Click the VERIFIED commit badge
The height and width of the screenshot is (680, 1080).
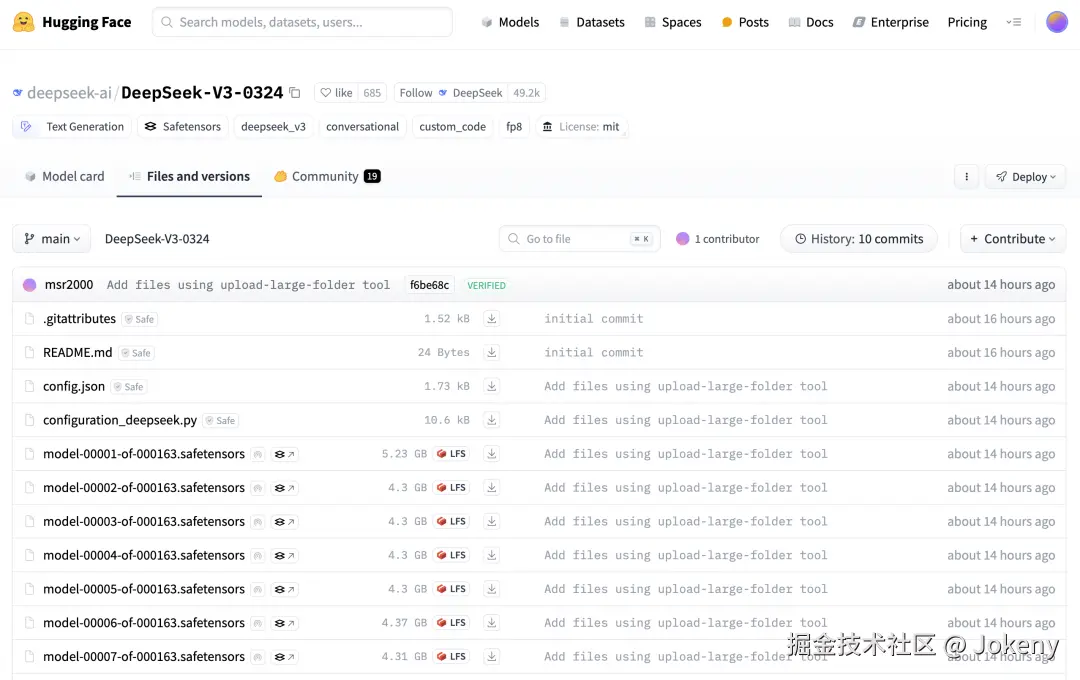click(486, 285)
